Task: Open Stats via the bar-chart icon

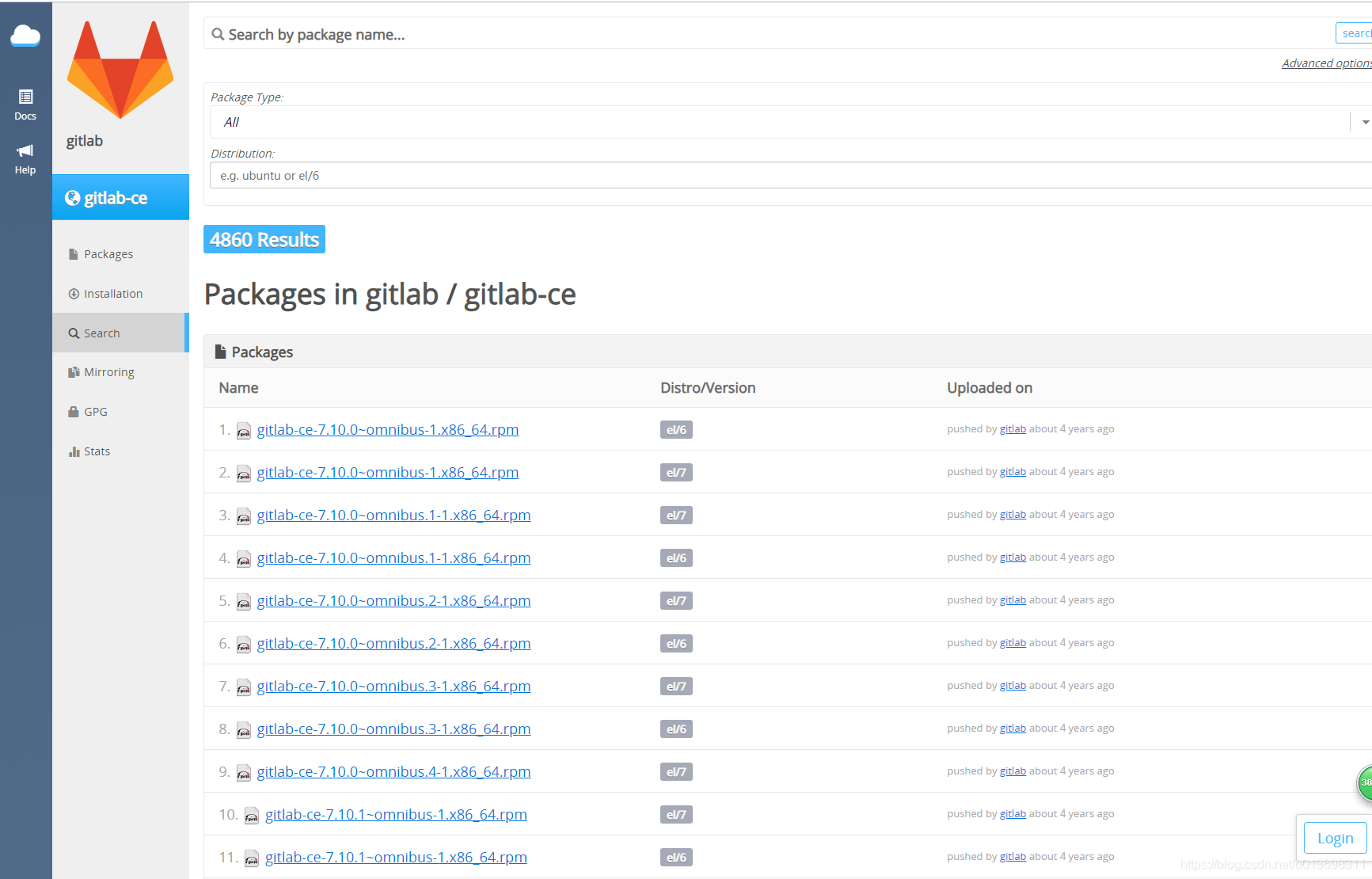Action: click(73, 451)
